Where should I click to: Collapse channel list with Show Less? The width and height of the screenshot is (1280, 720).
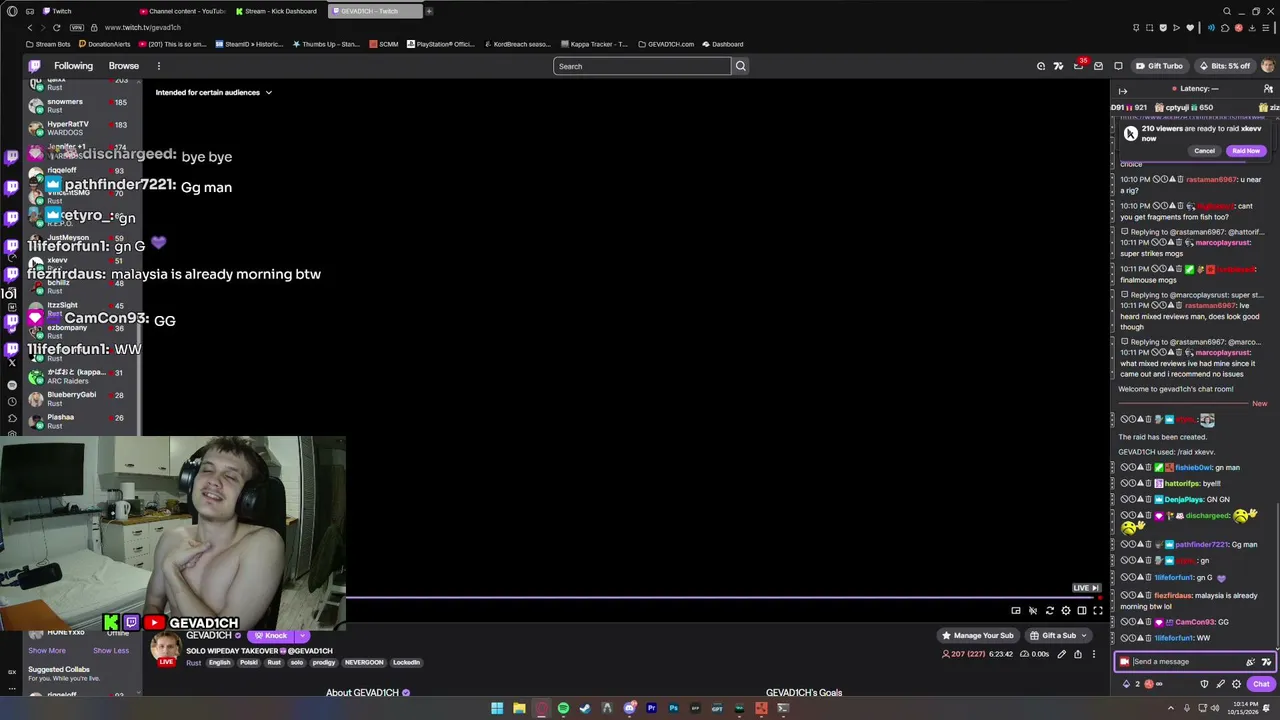[111, 650]
